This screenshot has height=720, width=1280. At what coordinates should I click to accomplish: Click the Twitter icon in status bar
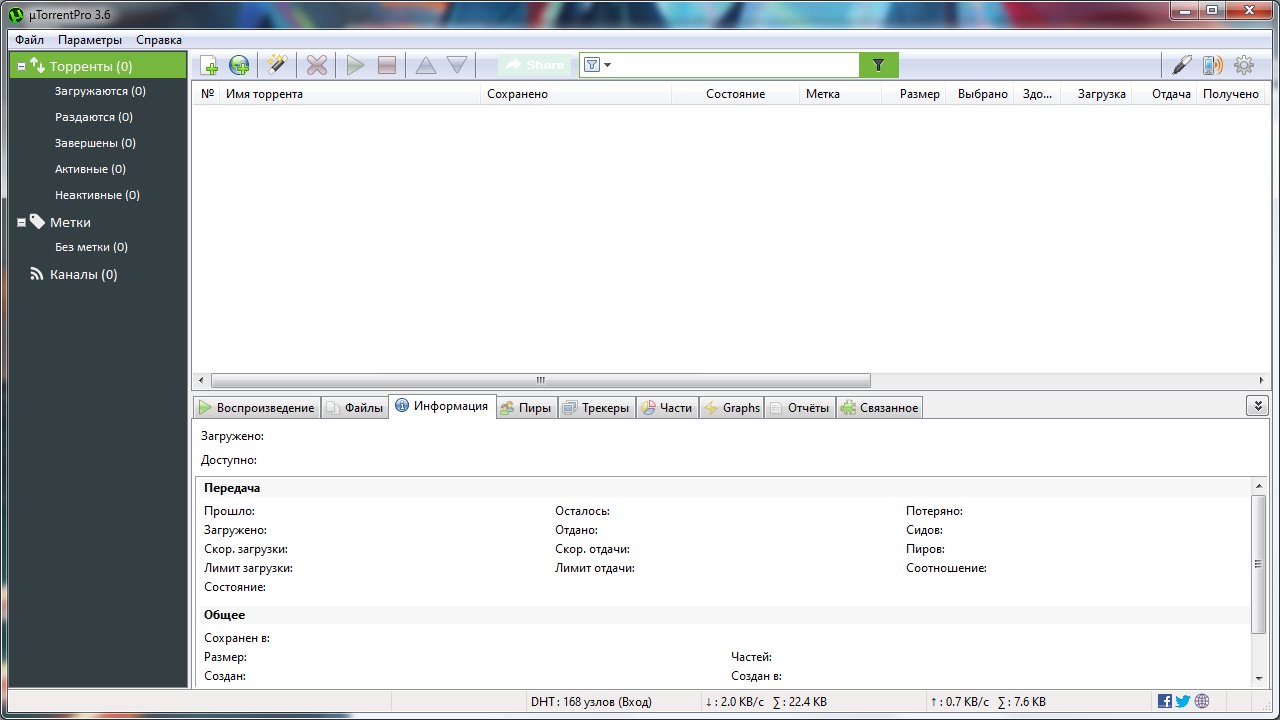coord(1183,702)
